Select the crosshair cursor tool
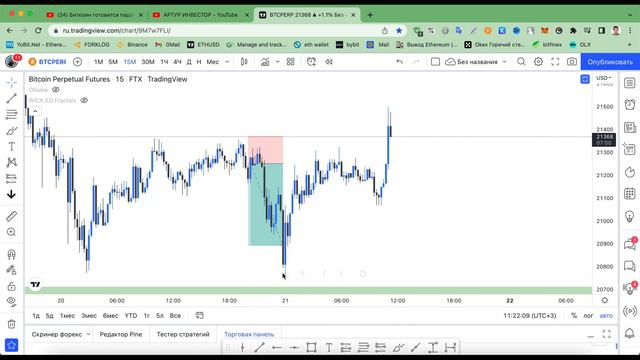Image resolution: width=640 pixels, height=360 pixels. click(11, 82)
